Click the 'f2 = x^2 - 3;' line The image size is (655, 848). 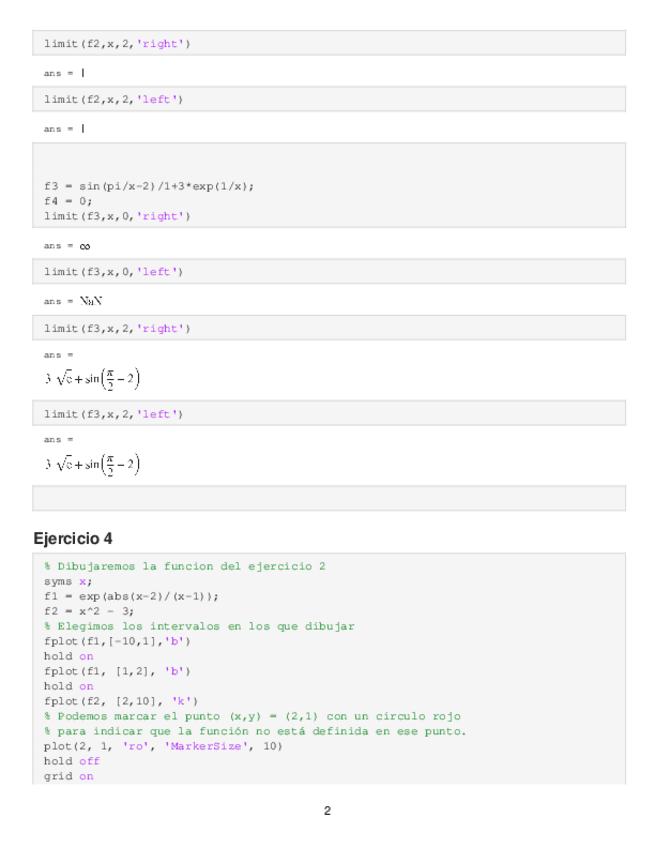click(89, 611)
